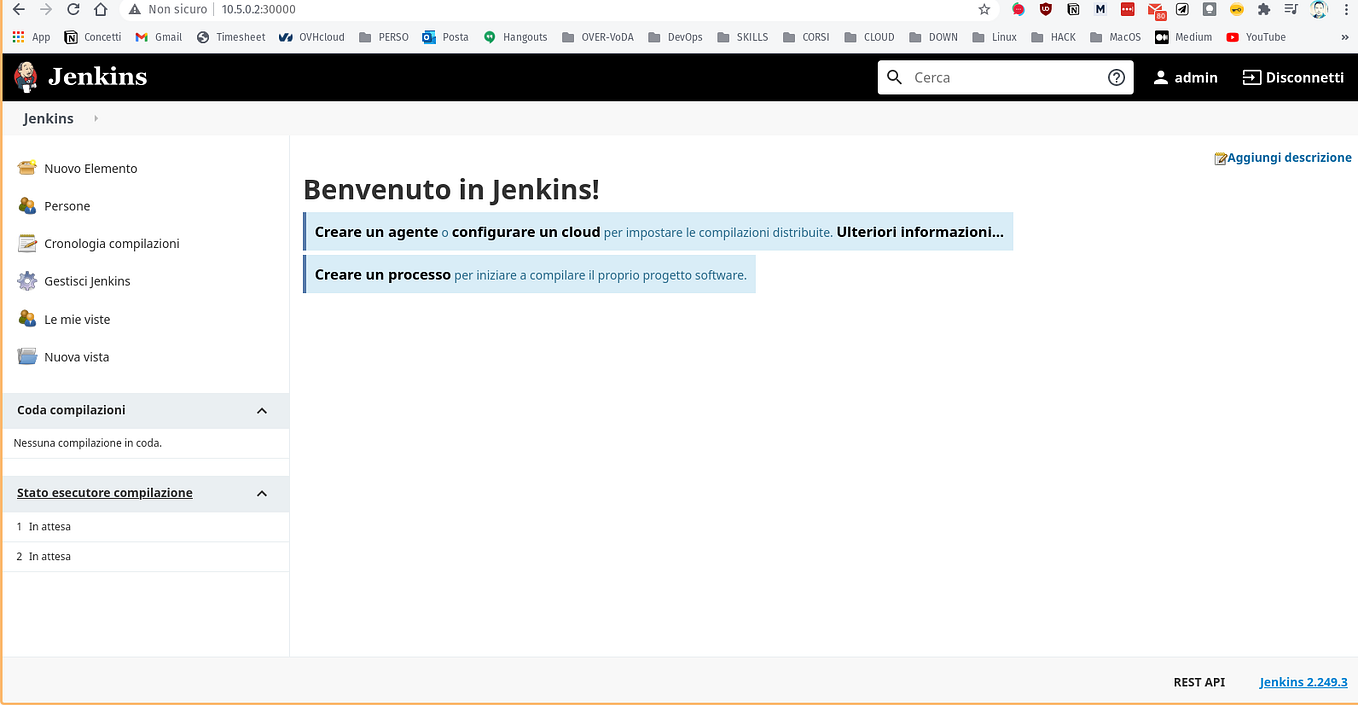Expand the Jenkins breadcrumb arrow
This screenshot has width=1358, height=705.
point(95,118)
